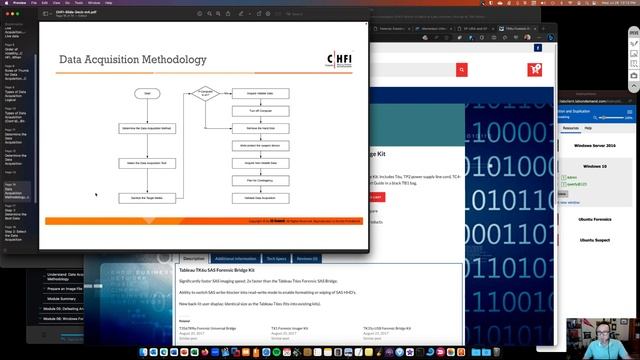Viewport: 640px width, 360px height.
Task: Open the Apple menu
Action: [x=7, y=3]
